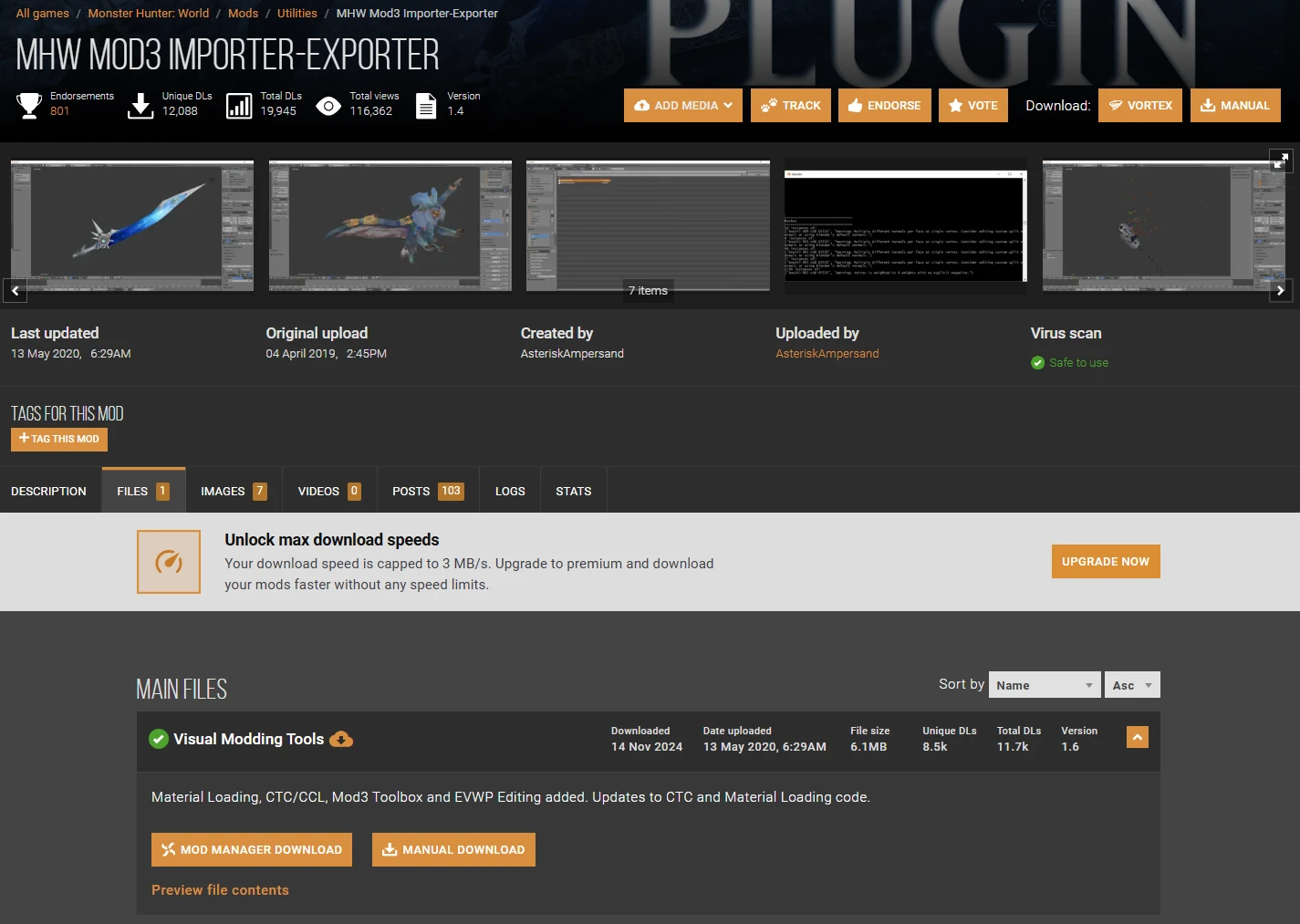1300x924 pixels.
Task: Open the Asc sort order dropdown
Action: pos(1132,685)
